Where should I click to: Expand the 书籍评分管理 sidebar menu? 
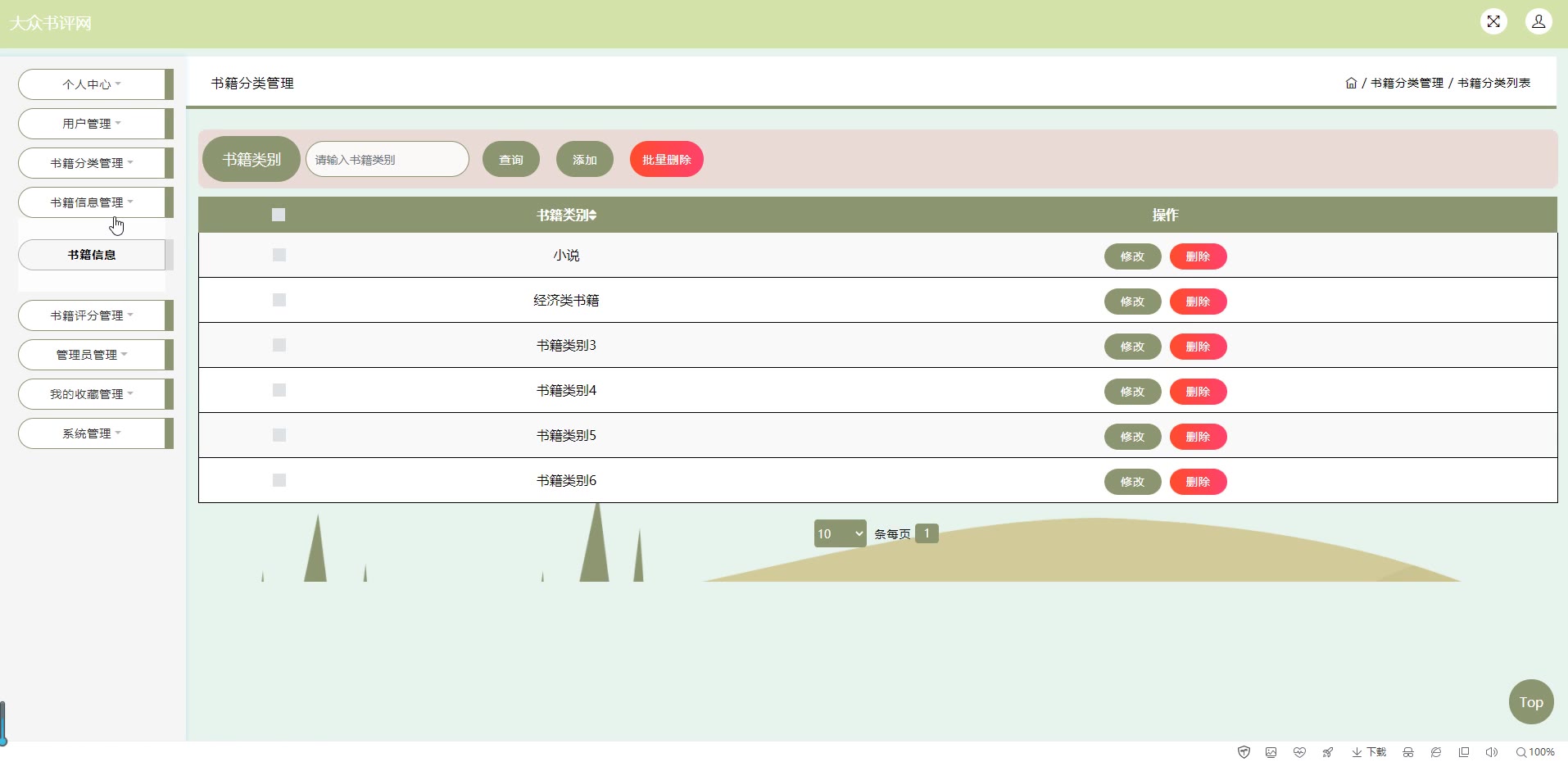click(92, 315)
